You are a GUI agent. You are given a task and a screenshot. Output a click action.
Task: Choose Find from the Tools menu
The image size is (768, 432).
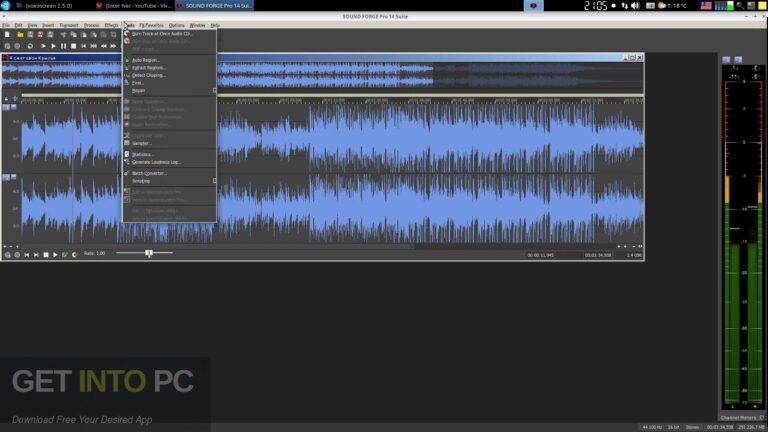(x=169, y=83)
